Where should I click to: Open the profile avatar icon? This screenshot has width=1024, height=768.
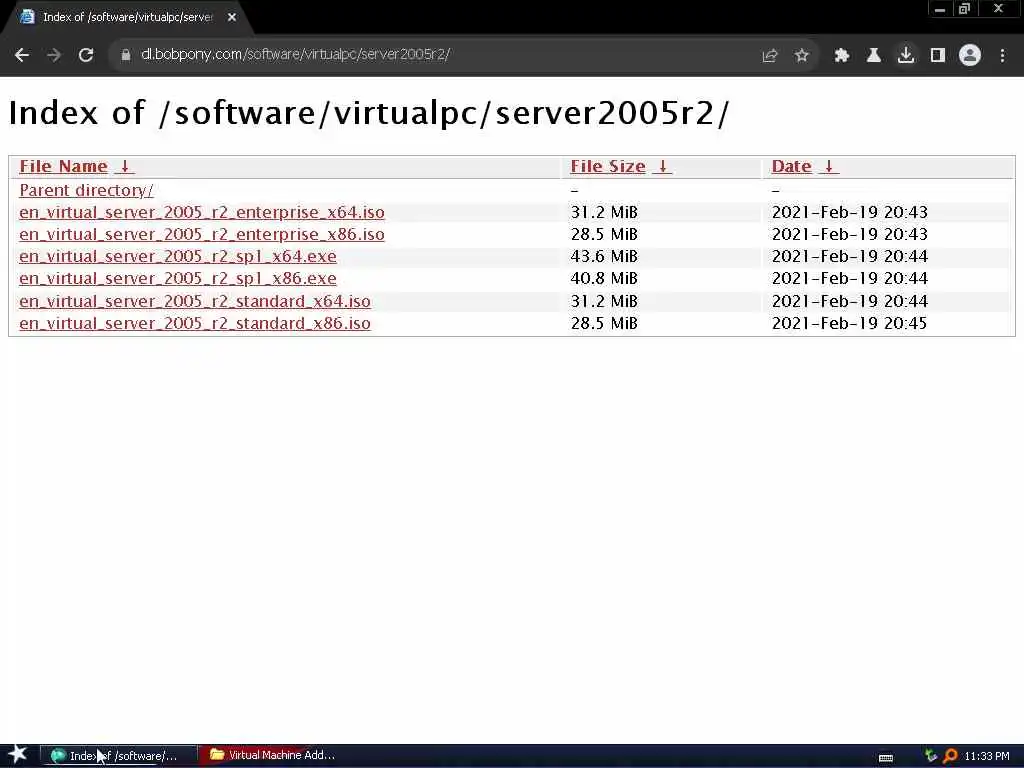coord(970,56)
